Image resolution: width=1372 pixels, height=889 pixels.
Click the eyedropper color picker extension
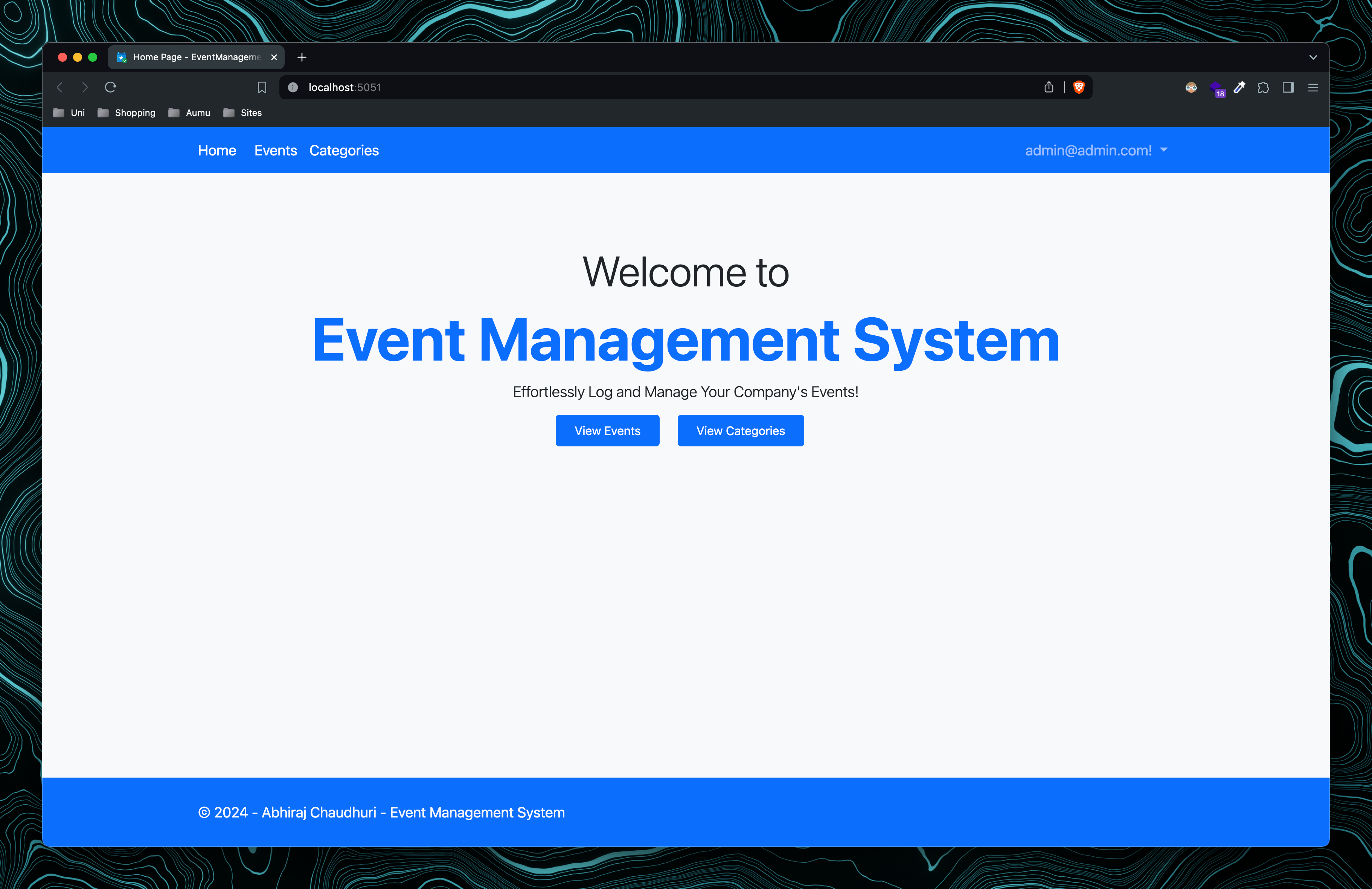[x=1239, y=88]
